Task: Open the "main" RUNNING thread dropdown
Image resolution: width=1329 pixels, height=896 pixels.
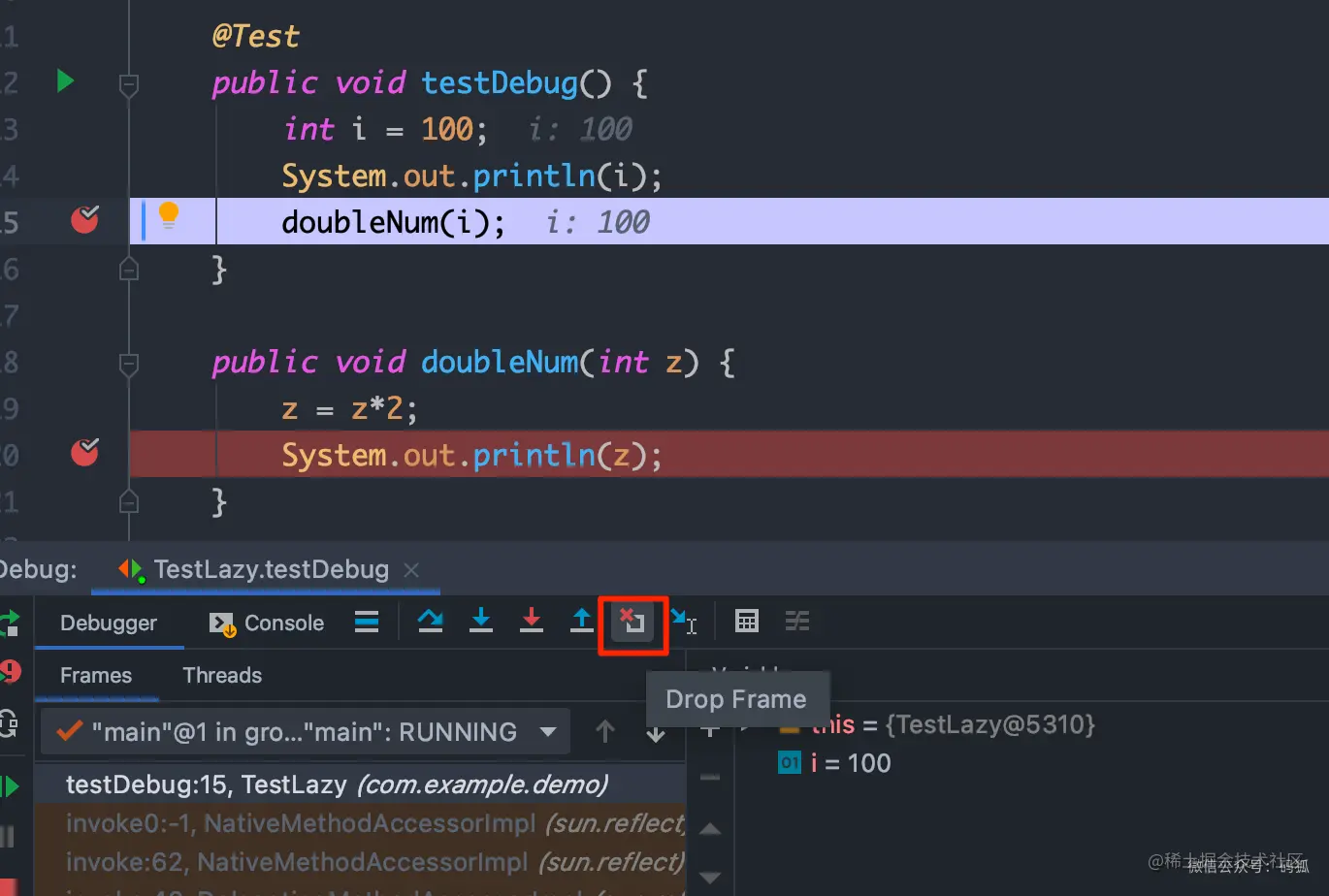Action: click(307, 732)
